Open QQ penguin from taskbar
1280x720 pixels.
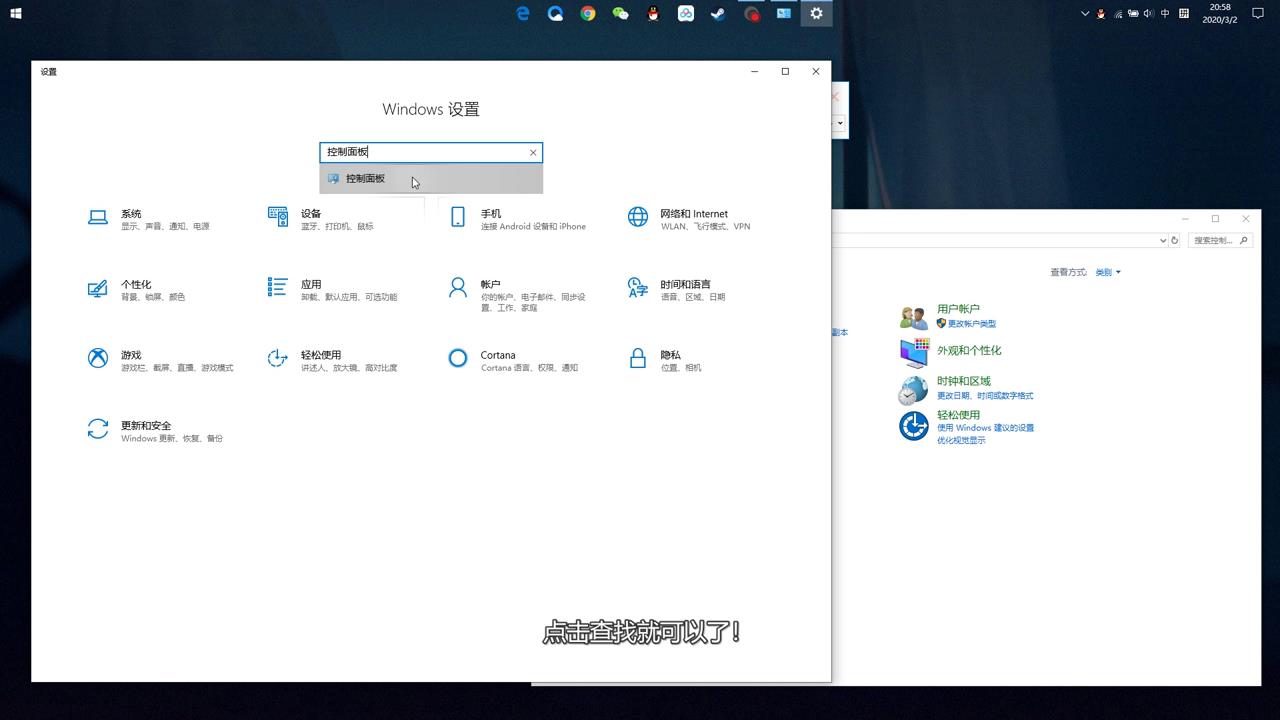[653, 13]
